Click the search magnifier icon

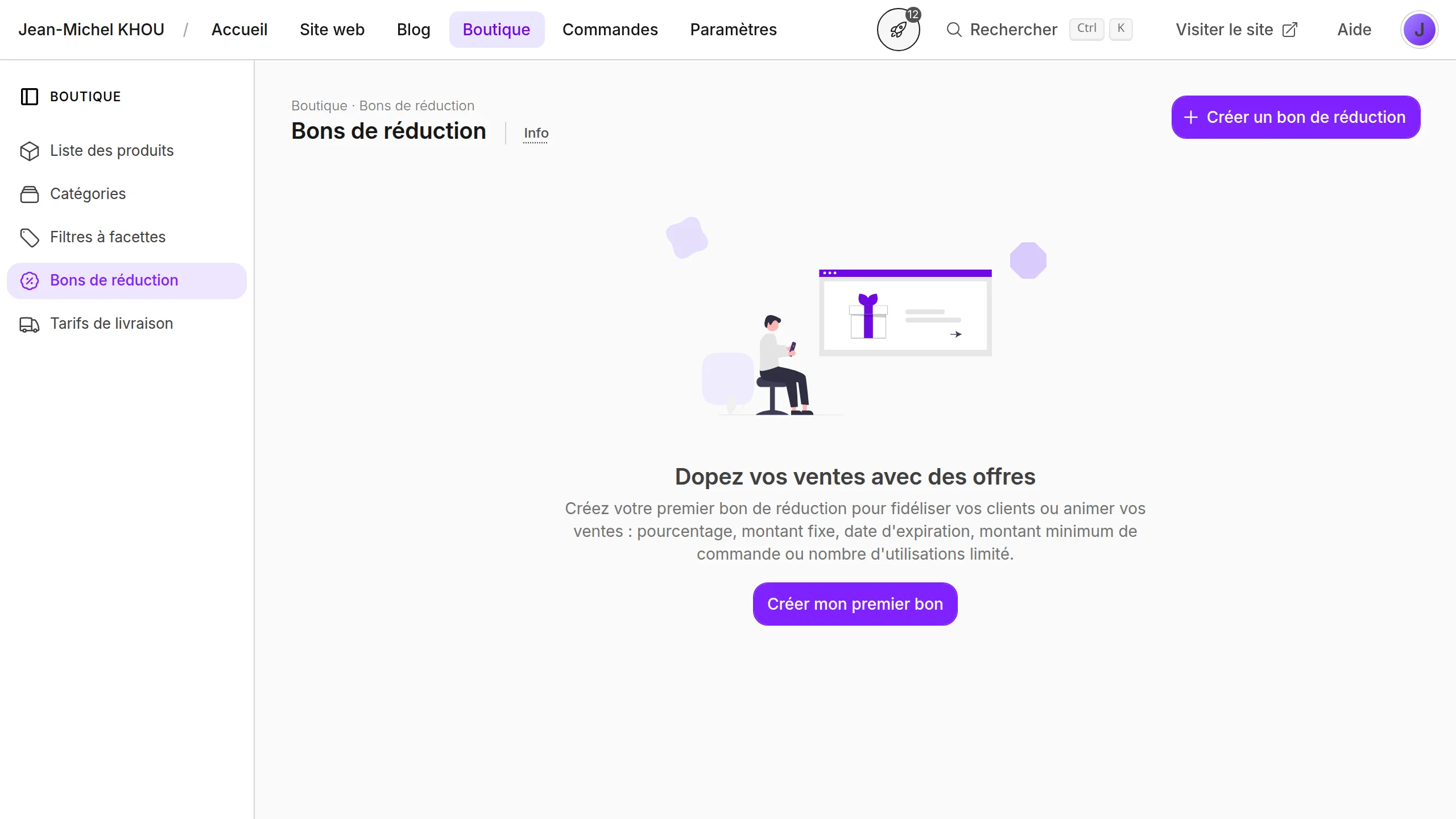coord(954,30)
